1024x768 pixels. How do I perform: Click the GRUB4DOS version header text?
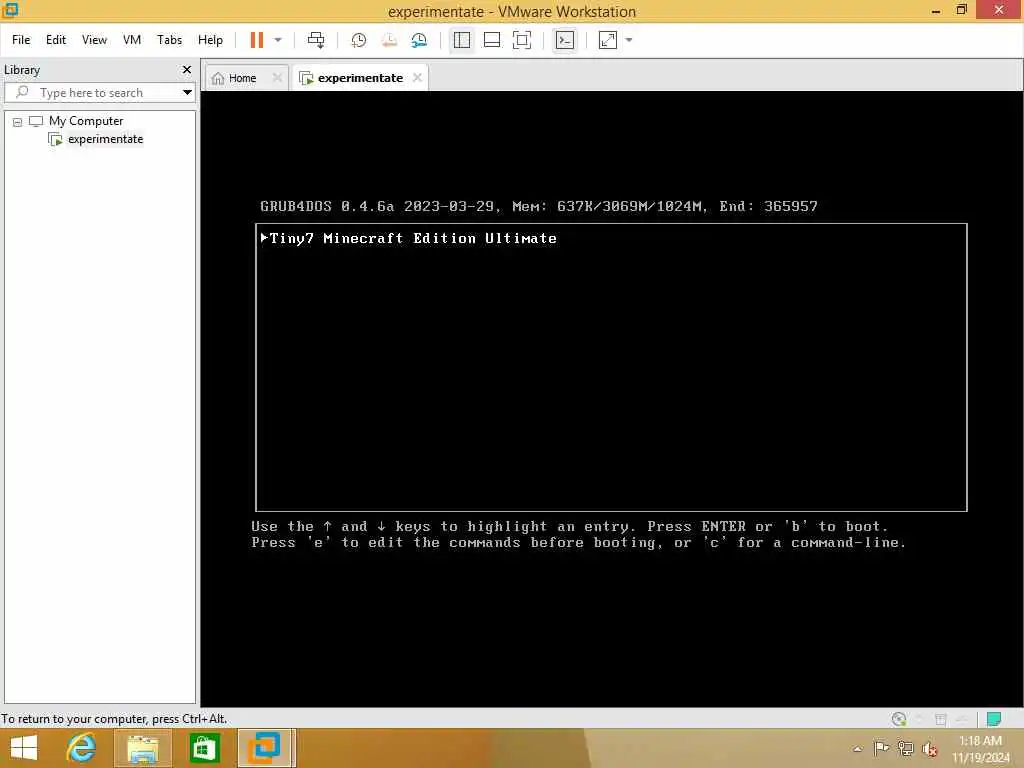pyautogui.click(x=538, y=206)
